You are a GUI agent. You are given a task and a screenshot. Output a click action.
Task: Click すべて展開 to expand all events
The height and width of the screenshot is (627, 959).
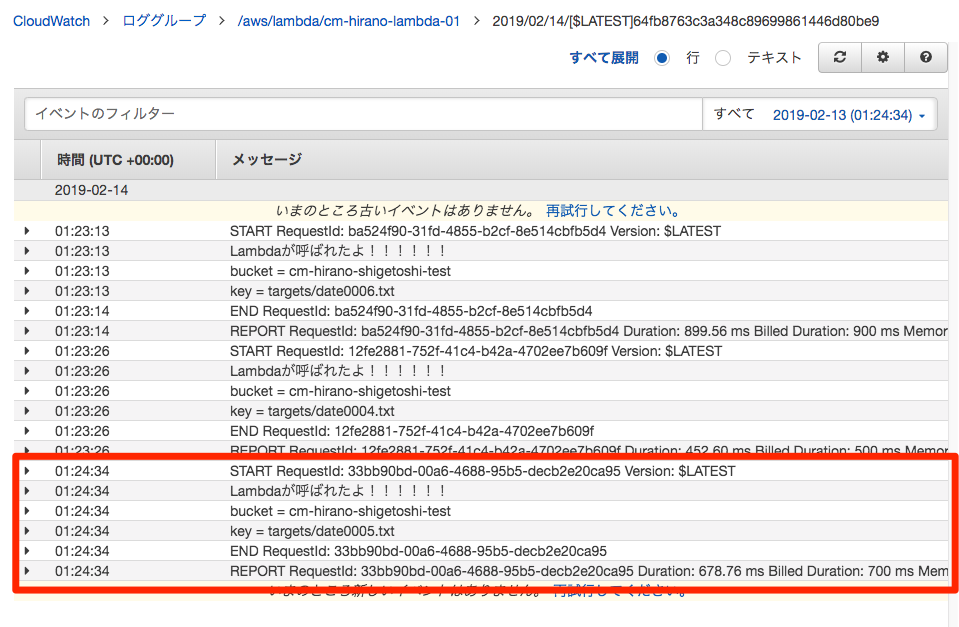tap(604, 58)
